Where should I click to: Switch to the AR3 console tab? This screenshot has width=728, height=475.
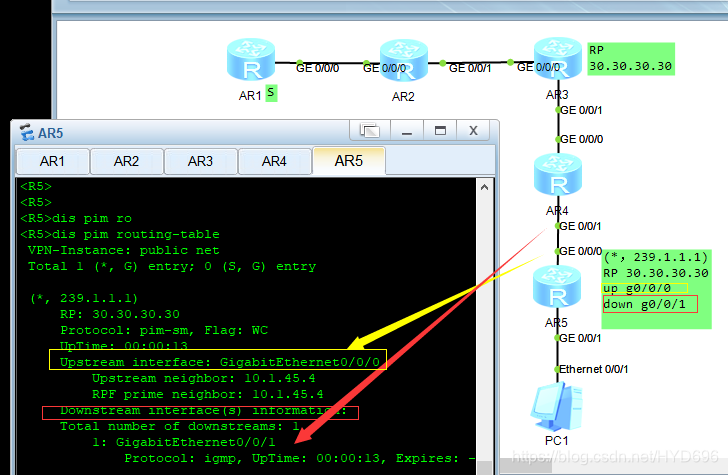(x=200, y=161)
